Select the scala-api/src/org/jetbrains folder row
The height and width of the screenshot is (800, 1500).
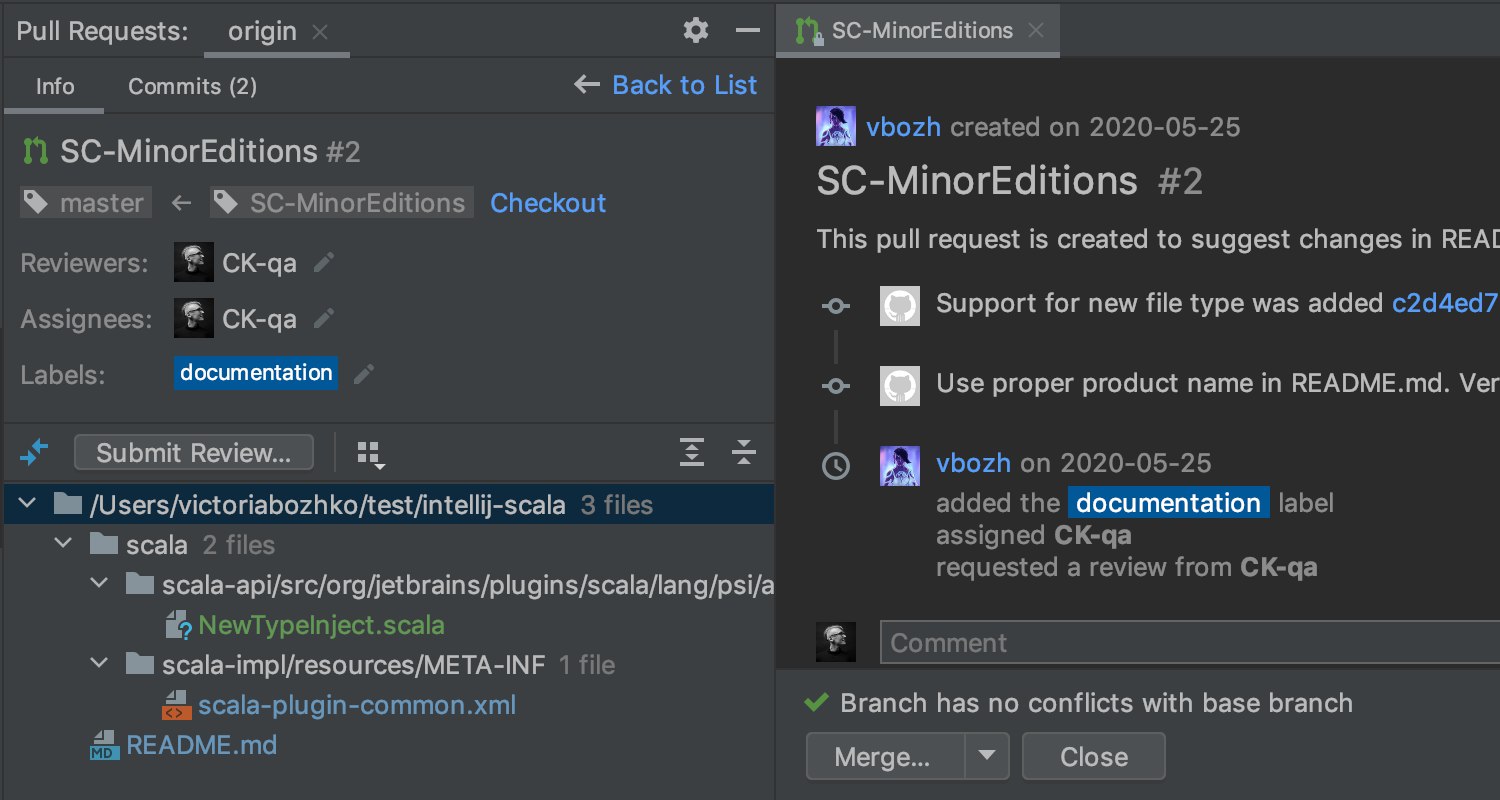click(x=389, y=584)
